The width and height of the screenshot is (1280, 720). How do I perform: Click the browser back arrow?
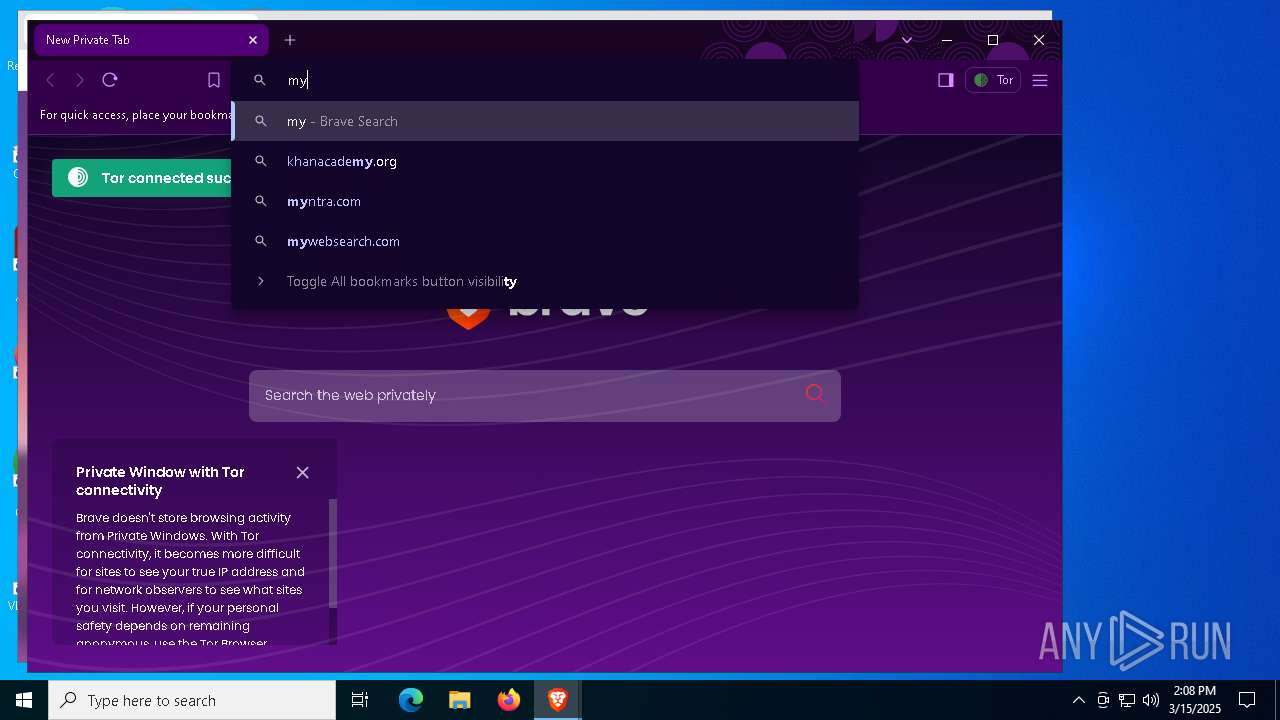tap(50, 80)
